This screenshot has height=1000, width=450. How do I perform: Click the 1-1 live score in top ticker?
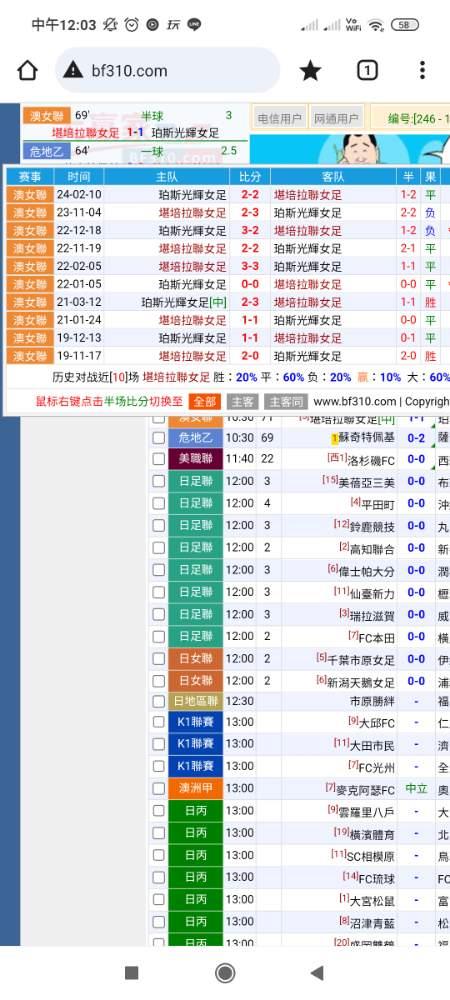click(135, 133)
